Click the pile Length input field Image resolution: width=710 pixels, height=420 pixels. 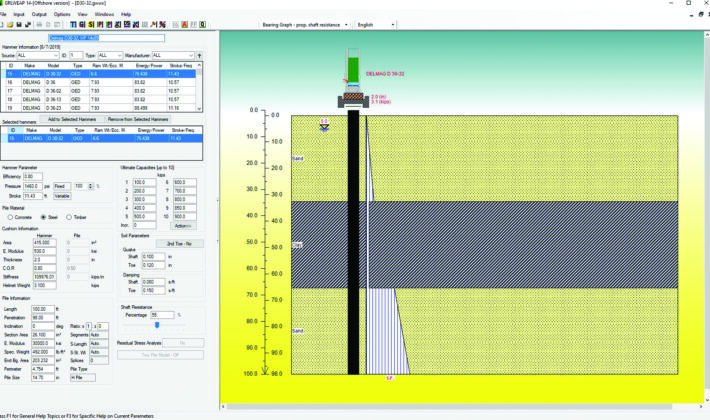(45, 309)
